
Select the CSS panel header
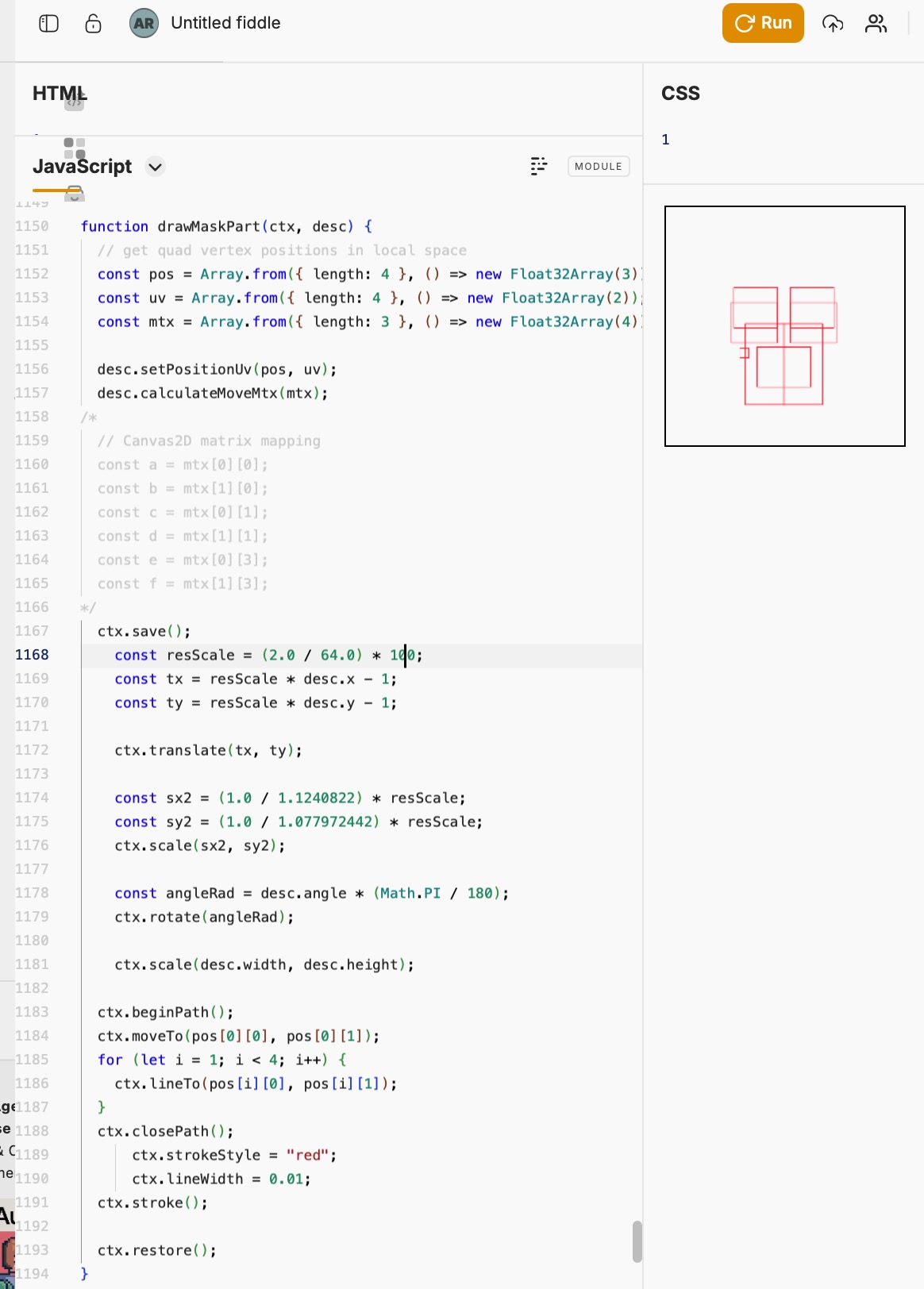coord(680,93)
